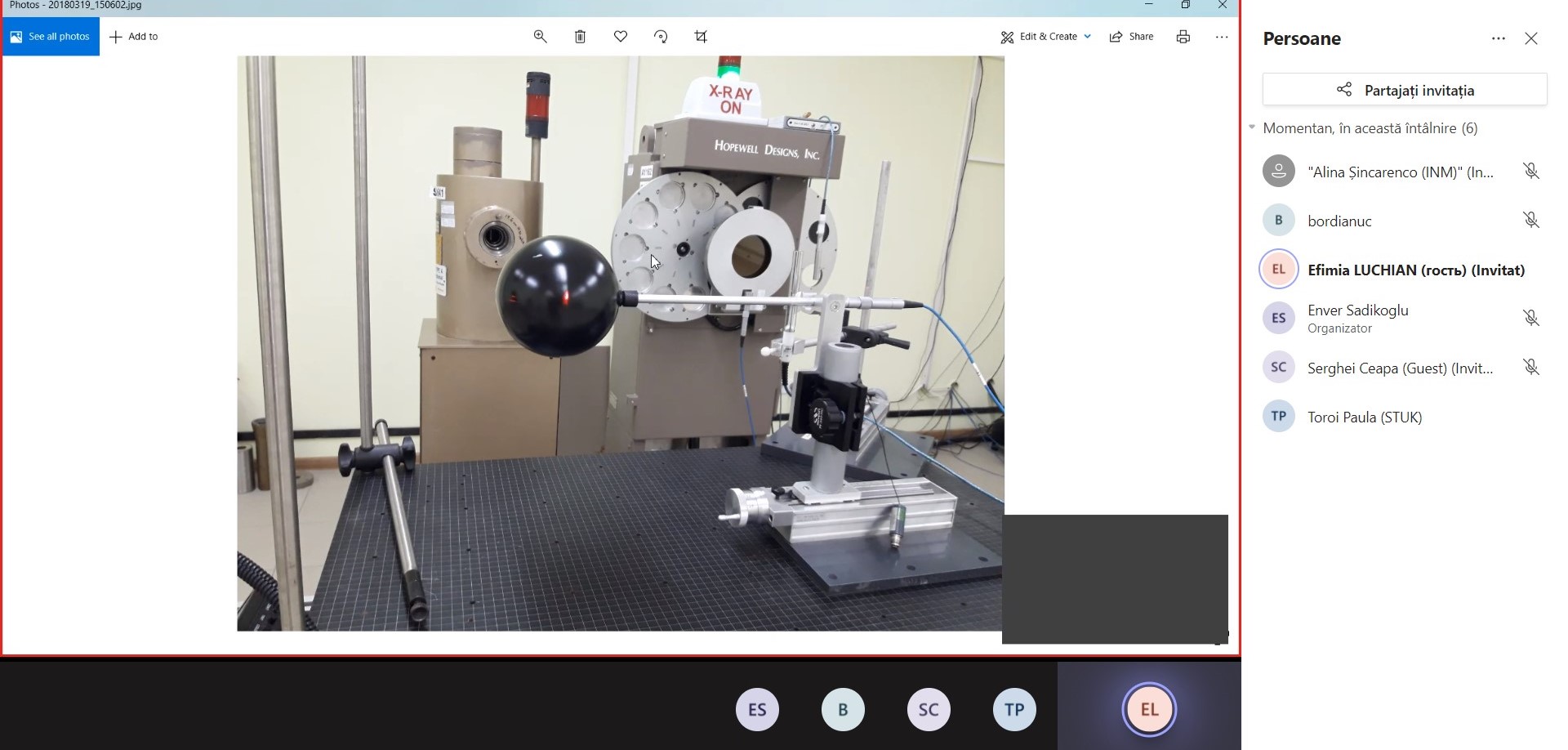Click the print icon
This screenshot has width=1568, height=750.
(1183, 37)
